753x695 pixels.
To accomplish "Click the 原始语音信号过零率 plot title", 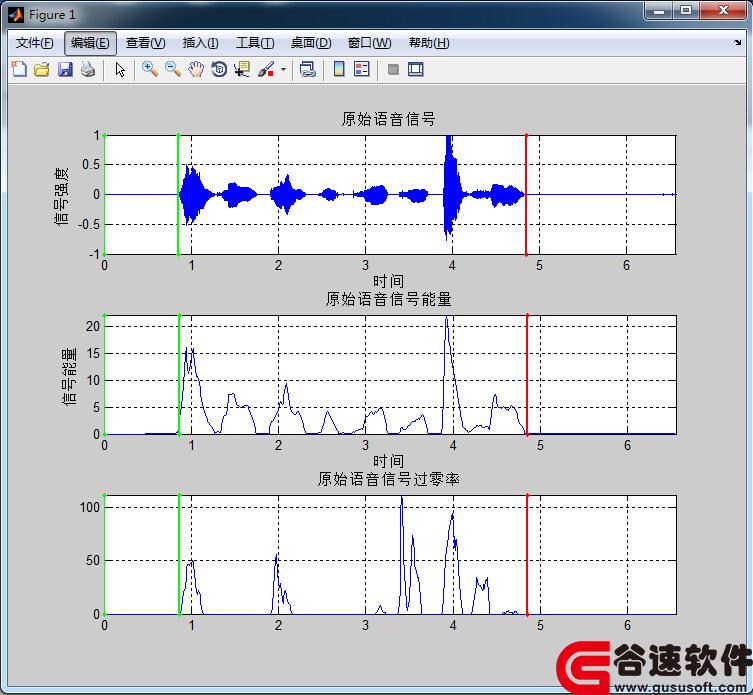I will pos(389,479).
